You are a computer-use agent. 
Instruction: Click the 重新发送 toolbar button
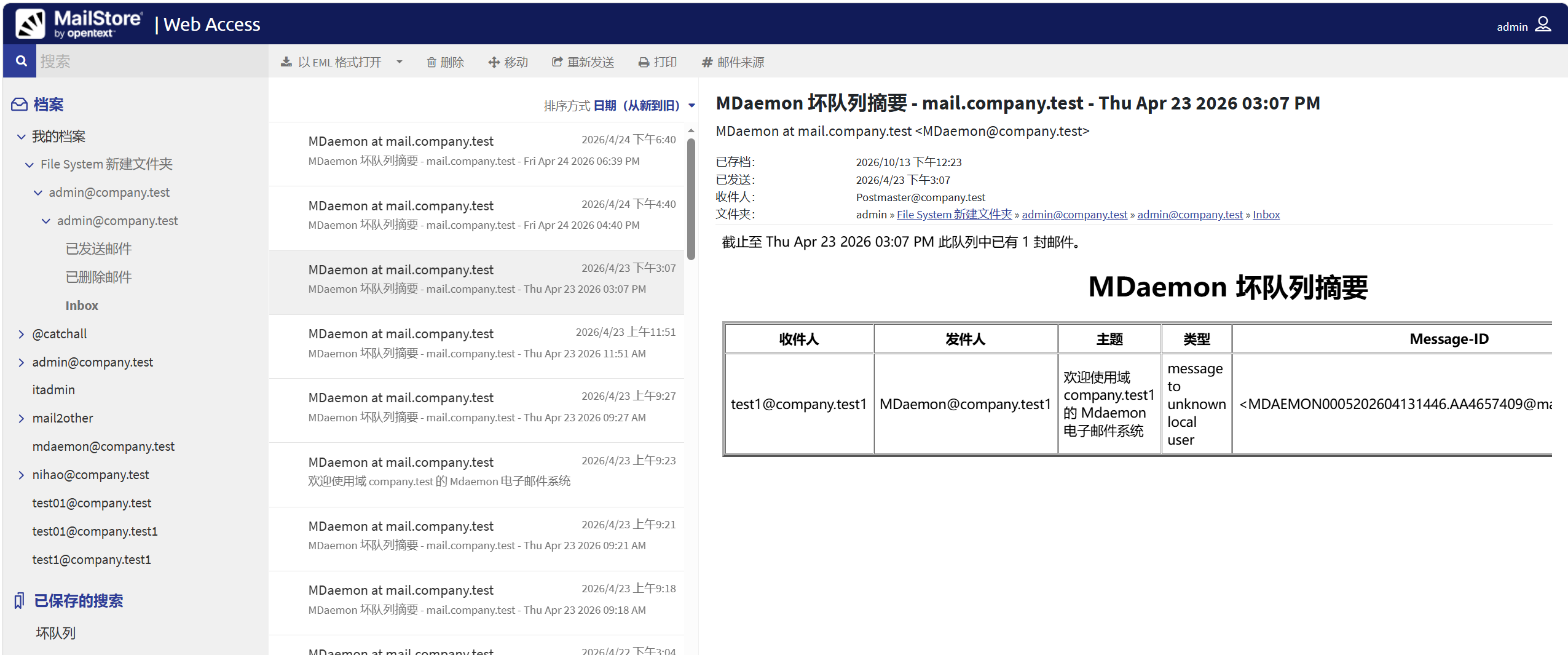pyautogui.click(x=583, y=62)
